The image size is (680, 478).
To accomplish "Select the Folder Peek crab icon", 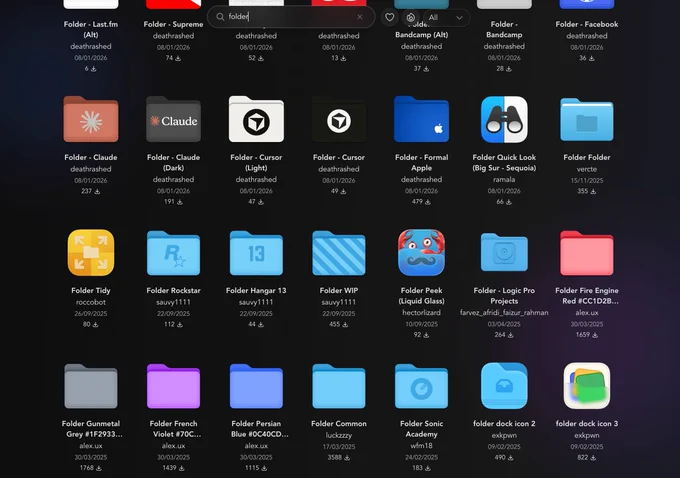I will 422,252.
